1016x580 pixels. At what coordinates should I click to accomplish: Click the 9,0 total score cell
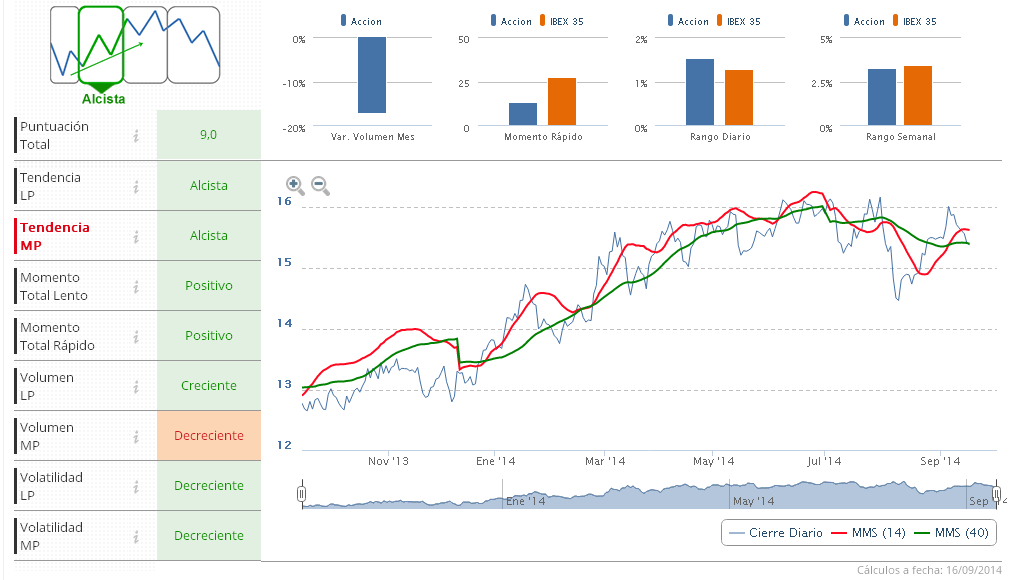tap(209, 135)
